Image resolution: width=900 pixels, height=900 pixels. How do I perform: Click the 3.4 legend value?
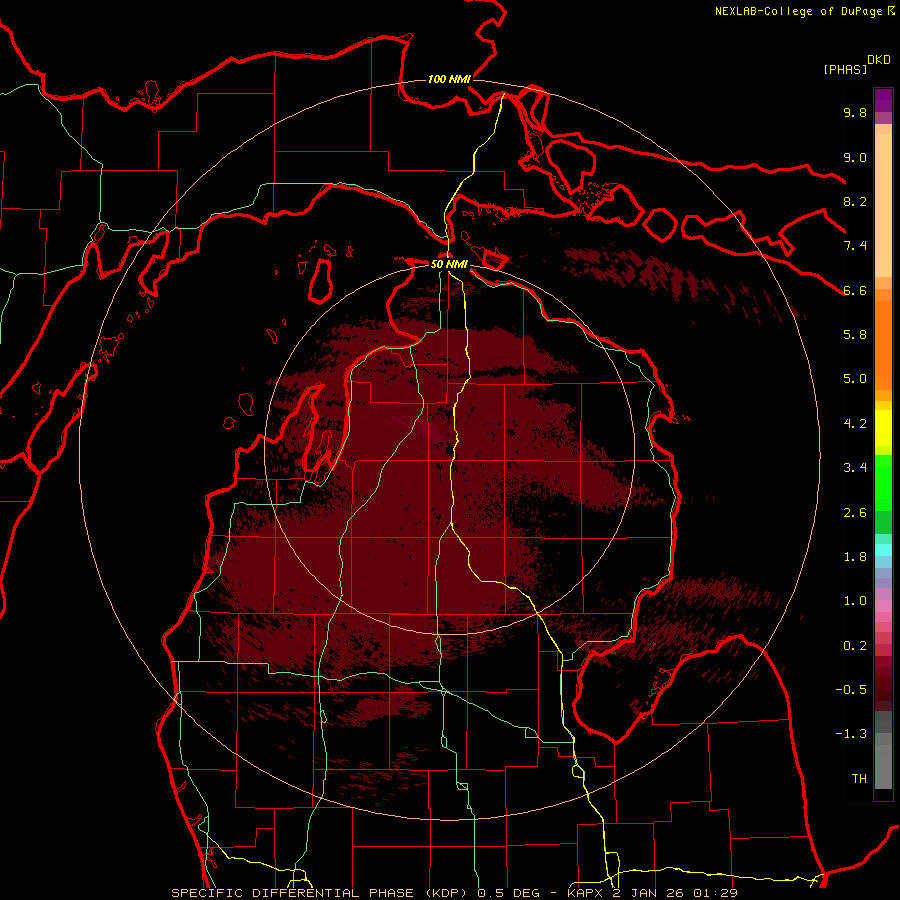855,468
